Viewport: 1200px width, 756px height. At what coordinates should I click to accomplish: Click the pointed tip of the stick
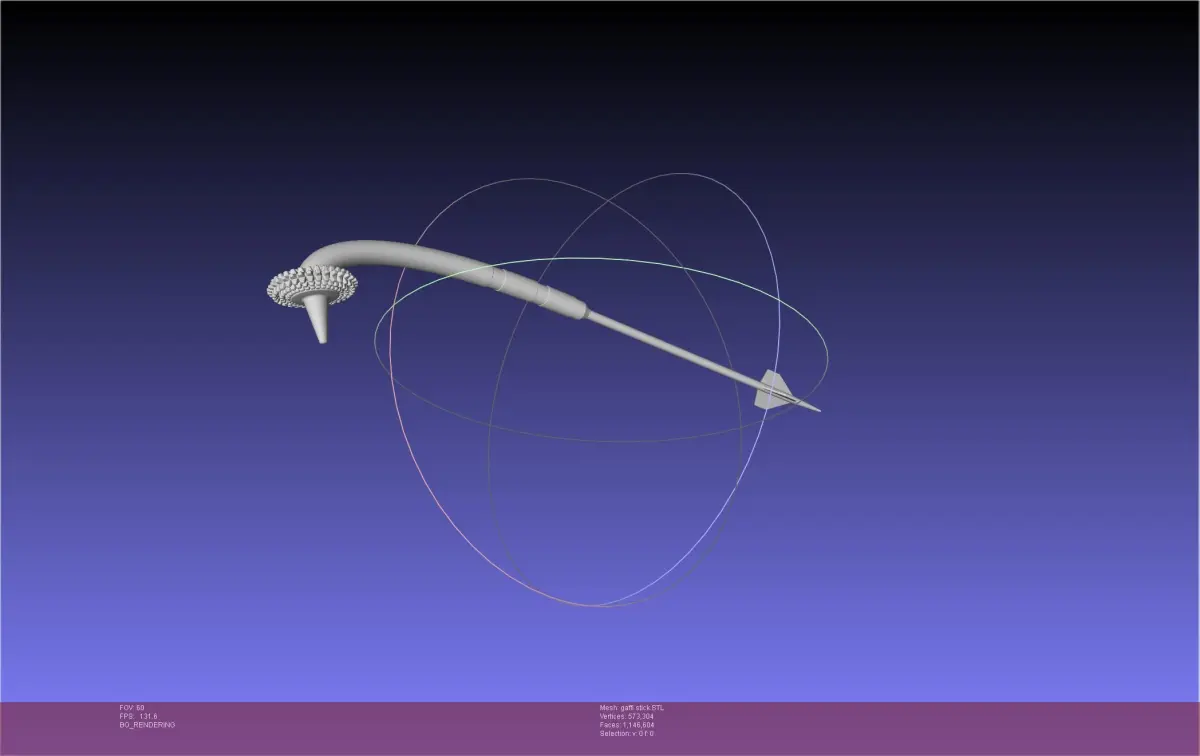(810, 407)
